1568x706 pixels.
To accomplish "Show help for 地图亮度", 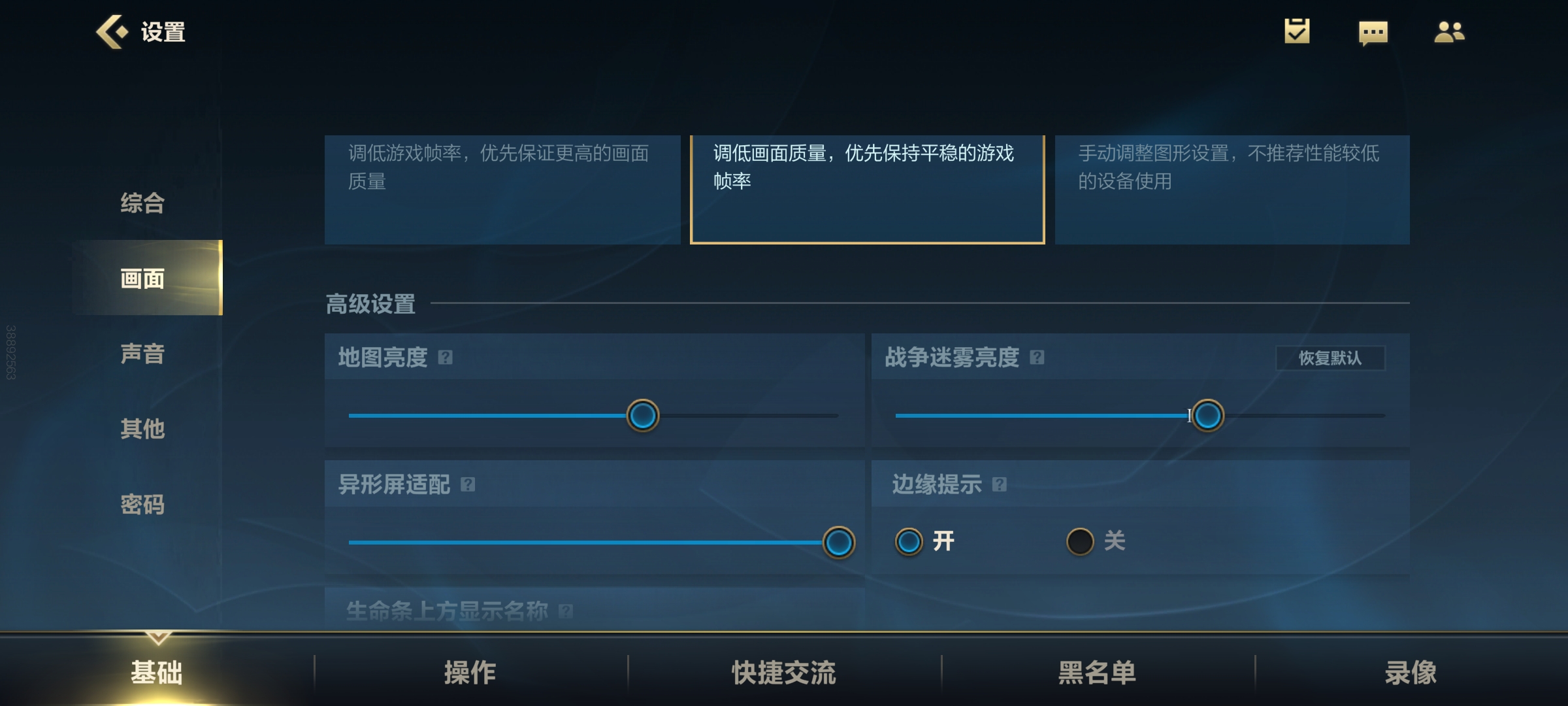I will 446,357.
